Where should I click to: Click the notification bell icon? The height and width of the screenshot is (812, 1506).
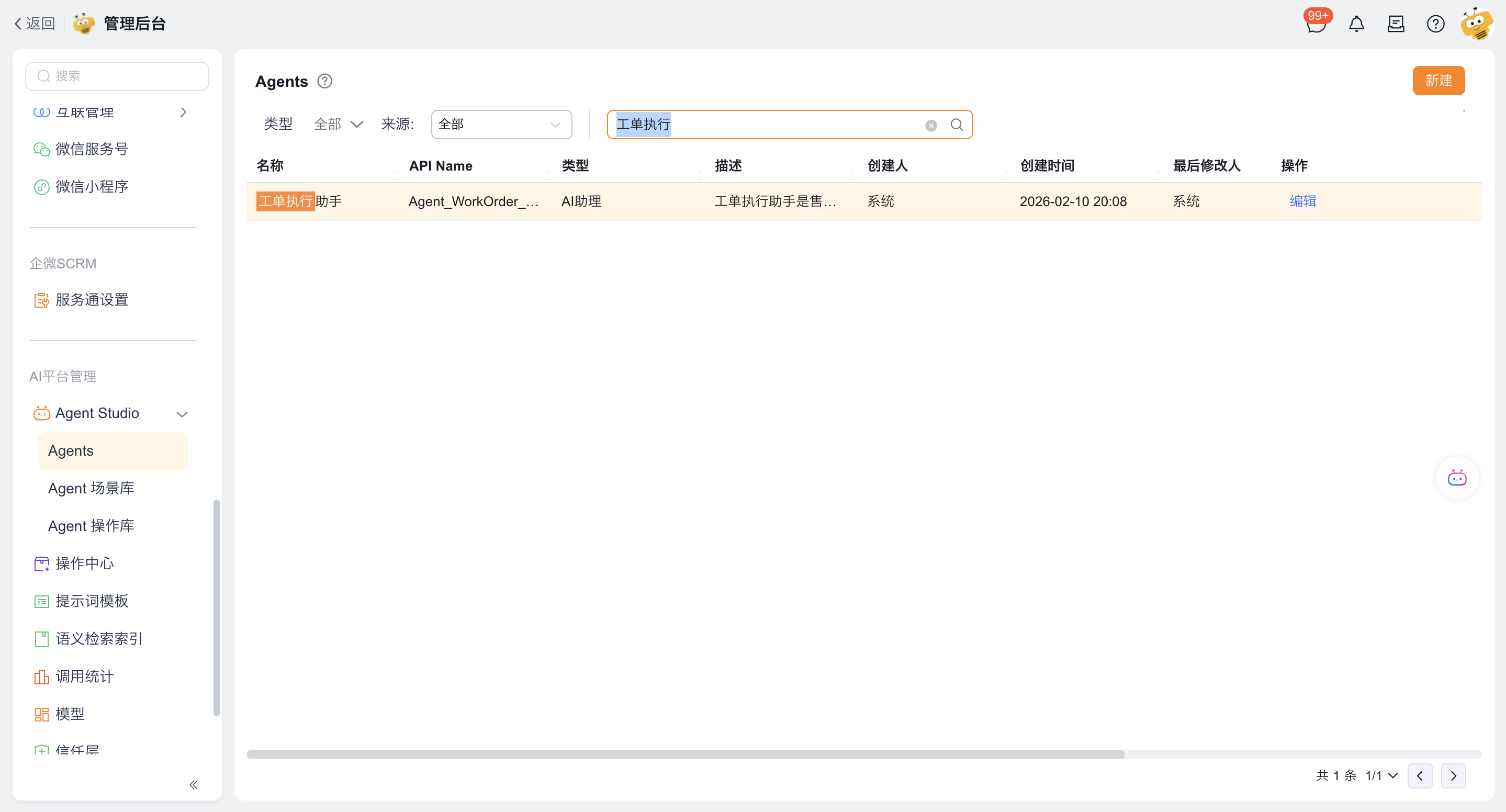coord(1356,25)
